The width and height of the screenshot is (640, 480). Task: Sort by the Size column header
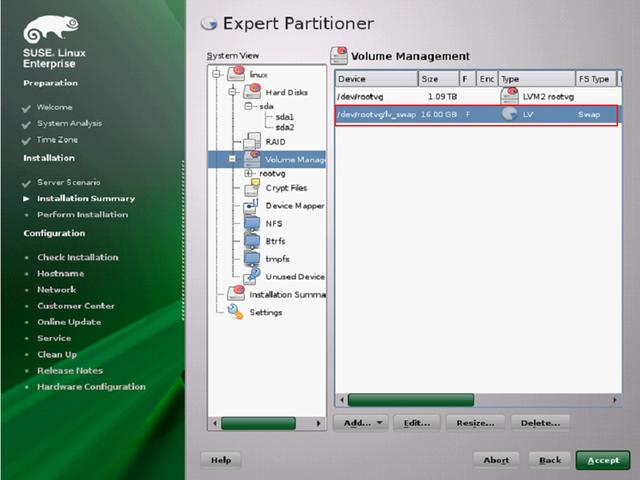[x=439, y=79]
